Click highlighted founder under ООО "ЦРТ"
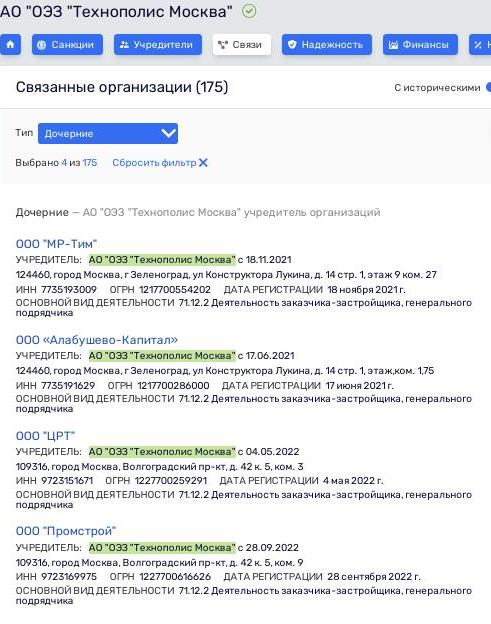The width and height of the screenshot is (491, 624). coord(162,452)
